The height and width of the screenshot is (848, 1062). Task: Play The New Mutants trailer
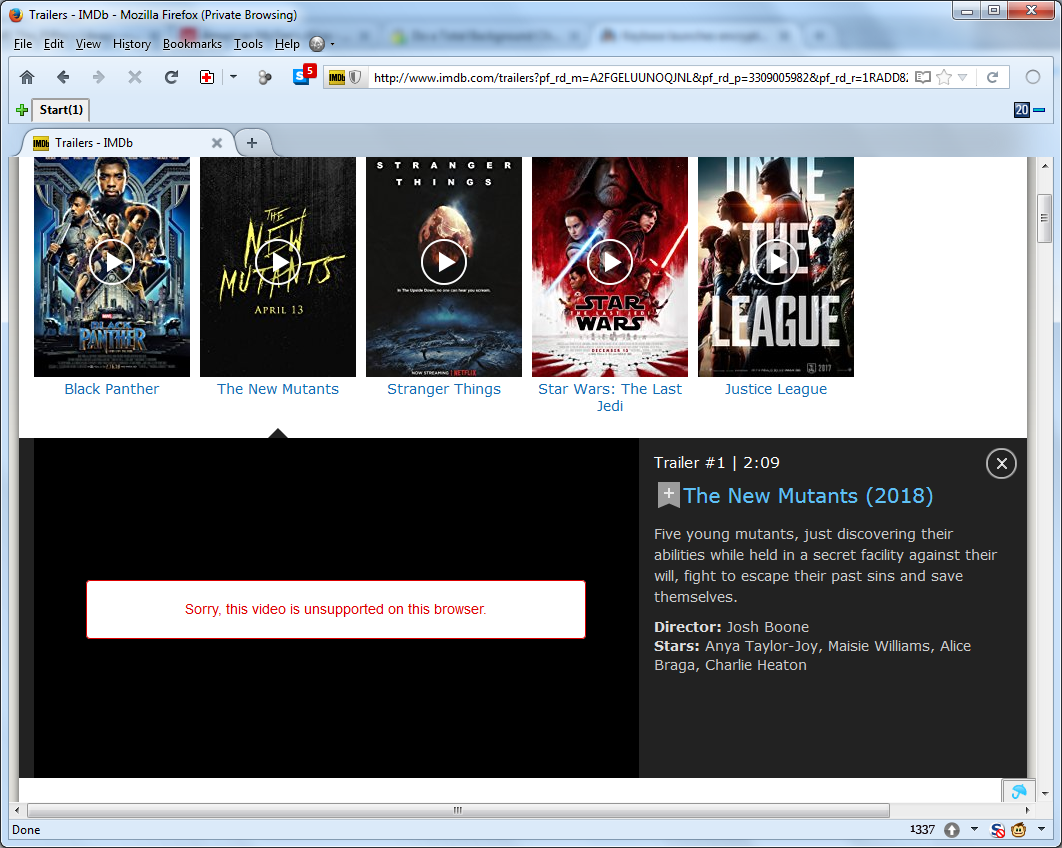coord(278,262)
